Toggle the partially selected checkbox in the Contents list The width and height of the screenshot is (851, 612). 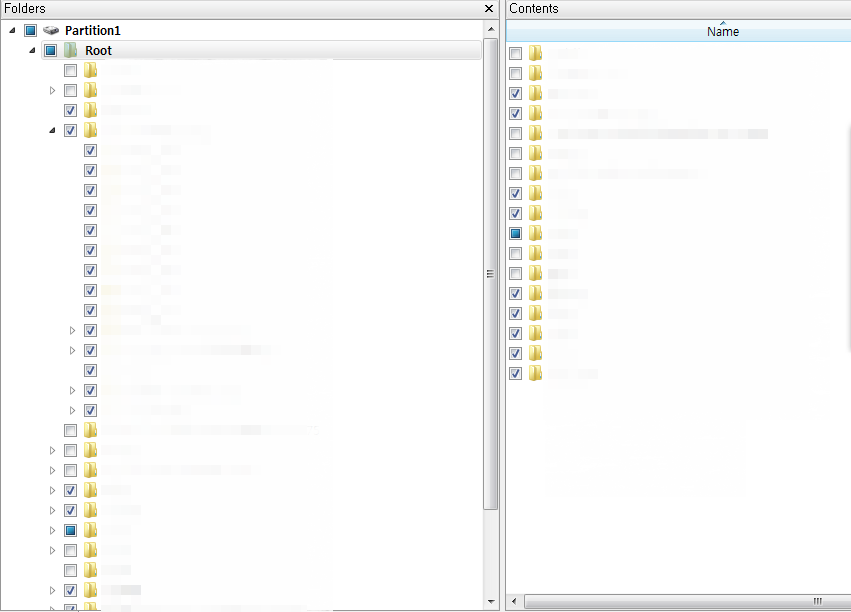516,233
